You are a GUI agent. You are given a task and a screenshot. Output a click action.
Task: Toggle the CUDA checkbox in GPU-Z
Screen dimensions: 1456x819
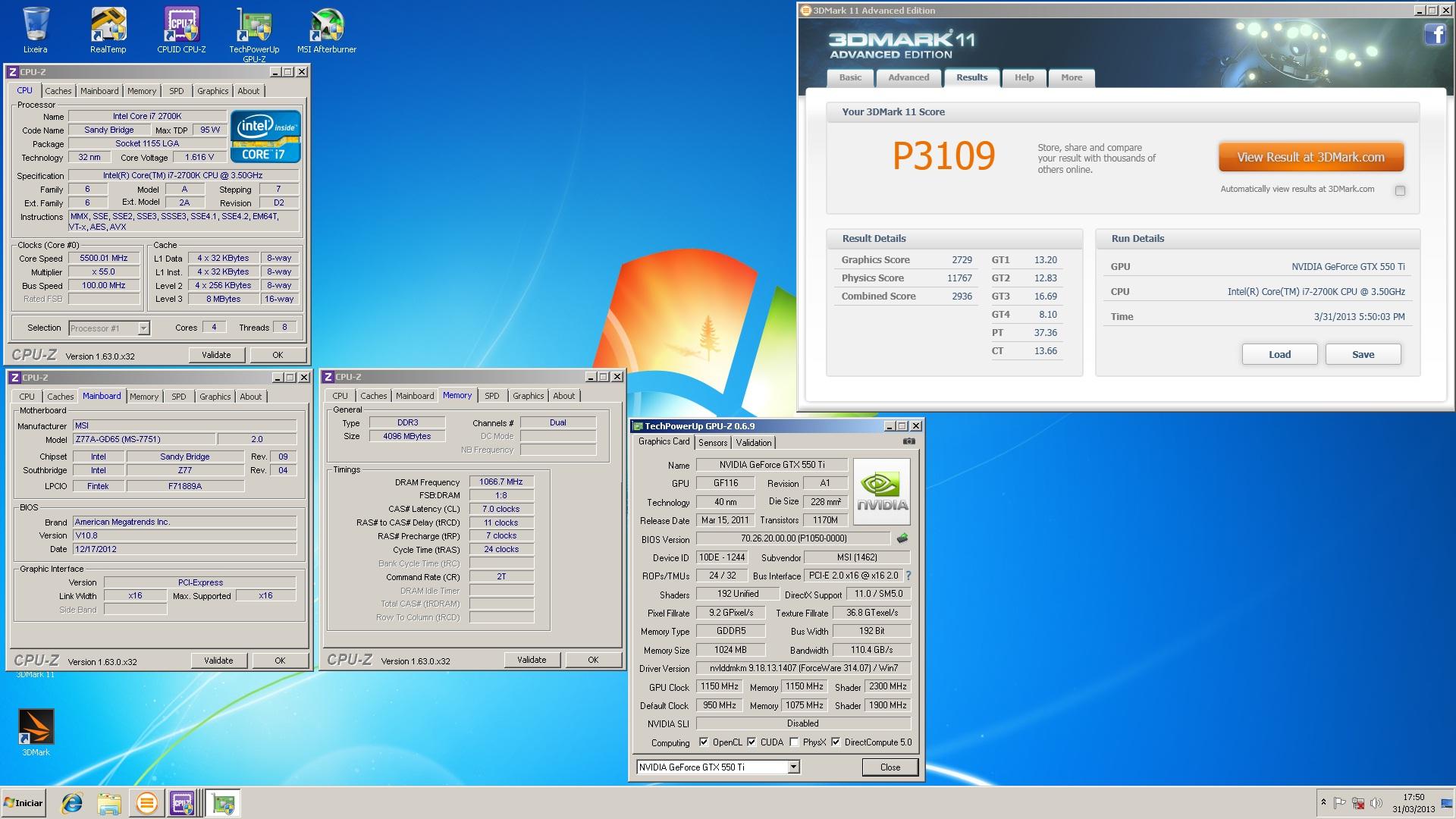752,742
